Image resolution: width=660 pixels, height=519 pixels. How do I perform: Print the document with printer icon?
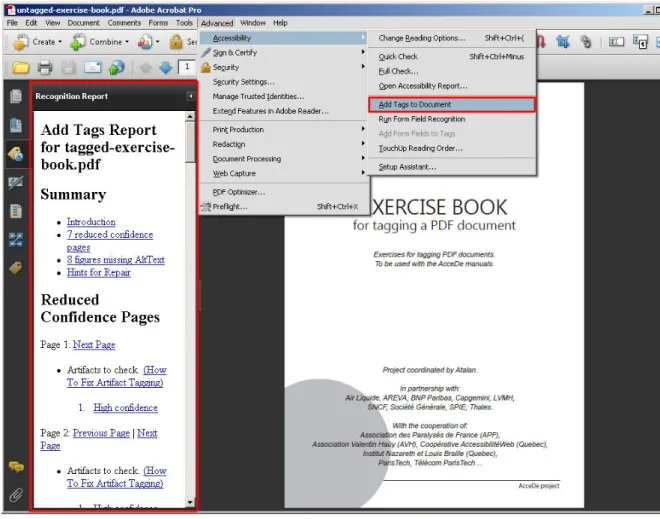45,67
